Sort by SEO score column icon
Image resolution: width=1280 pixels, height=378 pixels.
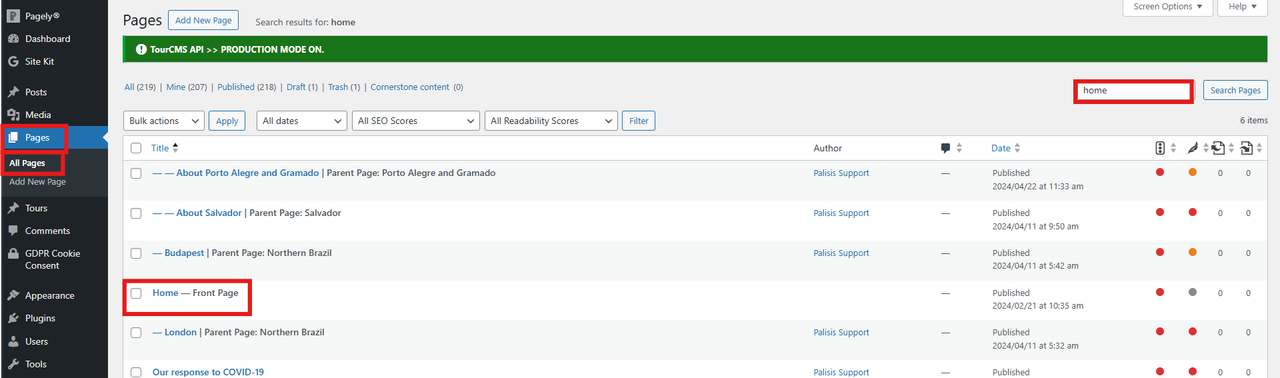tap(1160, 148)
